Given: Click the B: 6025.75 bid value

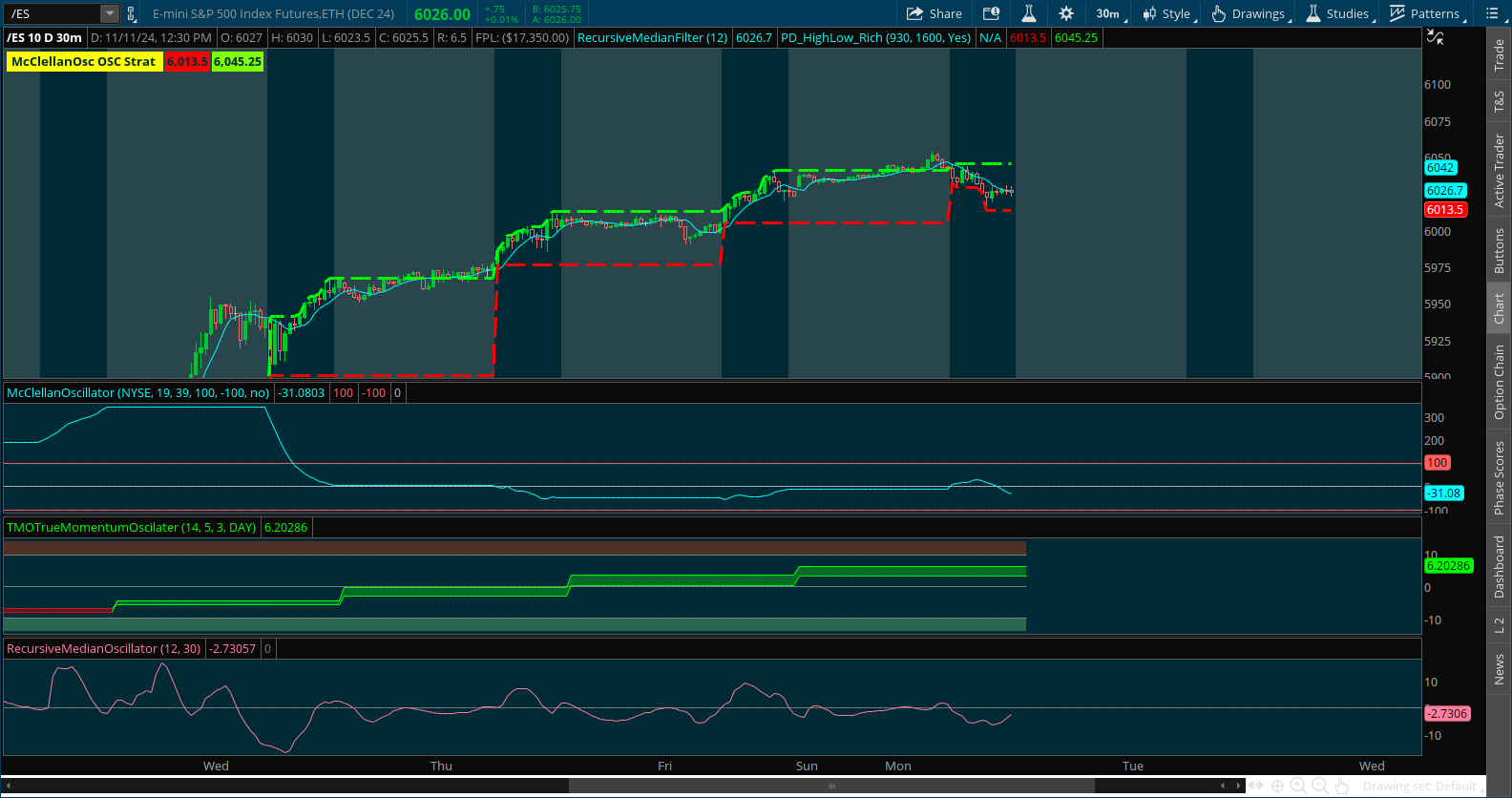Looking at the screenshot, I should pyautogui.click(x=556, y=9).
